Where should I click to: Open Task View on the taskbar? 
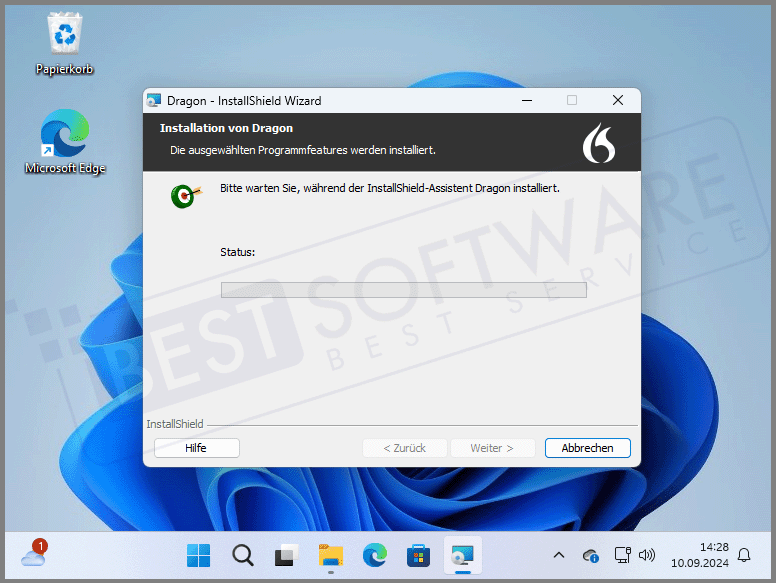pyautogui.click(x=287, y=555)
